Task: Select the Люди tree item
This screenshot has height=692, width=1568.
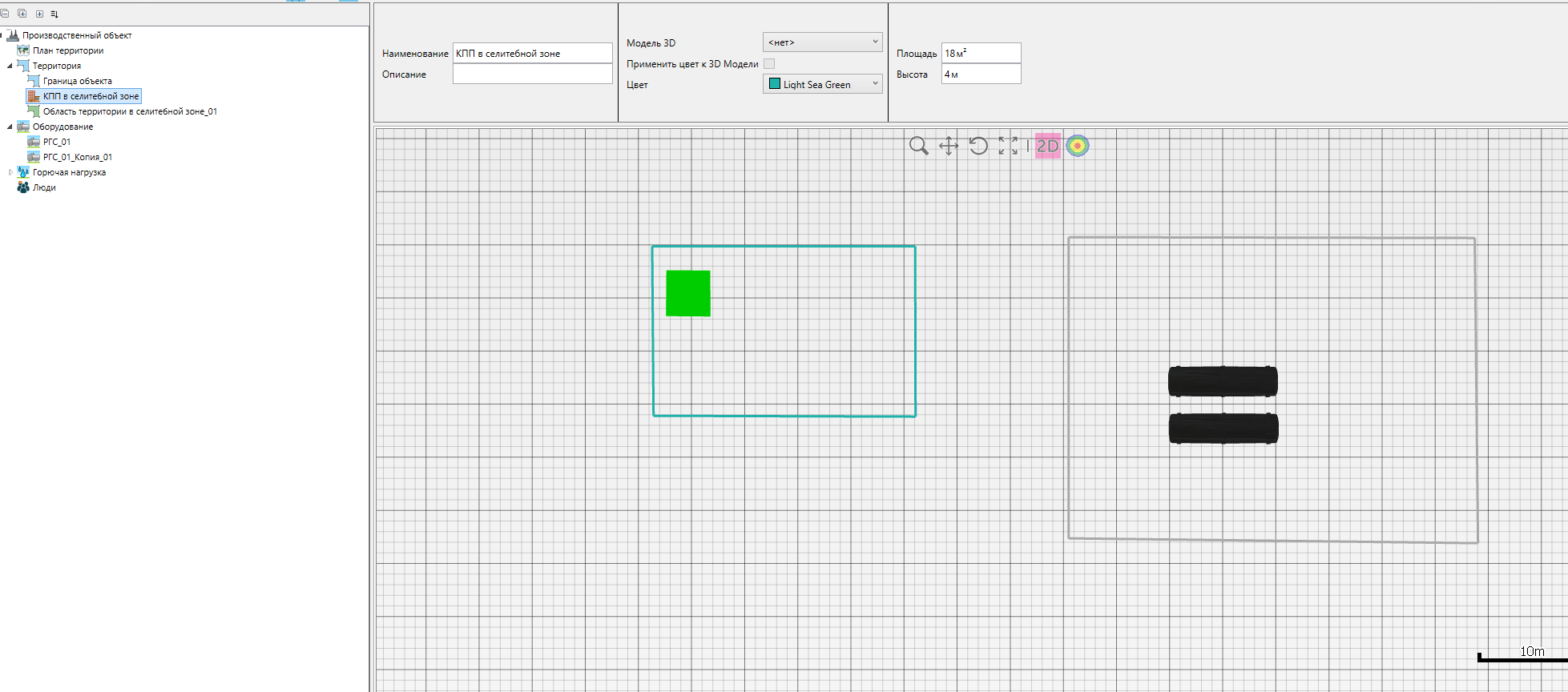Action: pyautogui.click(x=44, y=187)
